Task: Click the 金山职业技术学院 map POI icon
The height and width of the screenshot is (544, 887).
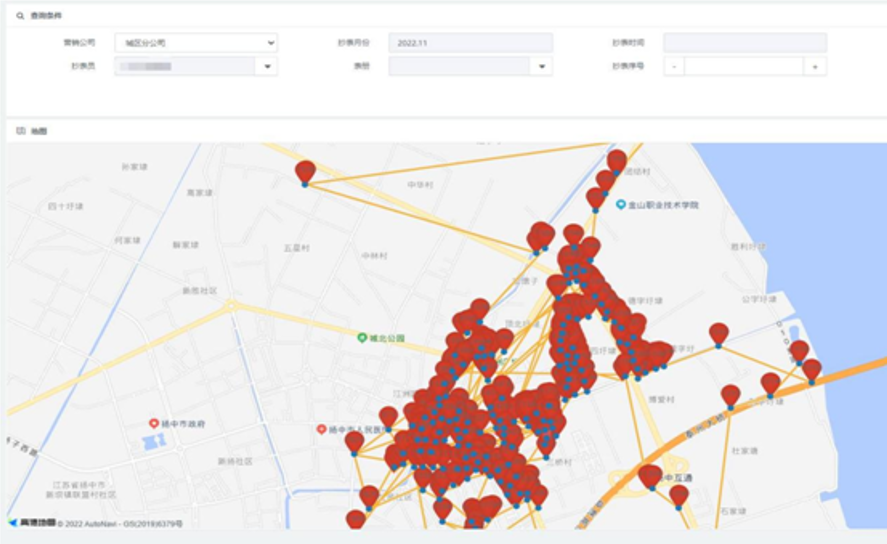Action: (621, 204)
